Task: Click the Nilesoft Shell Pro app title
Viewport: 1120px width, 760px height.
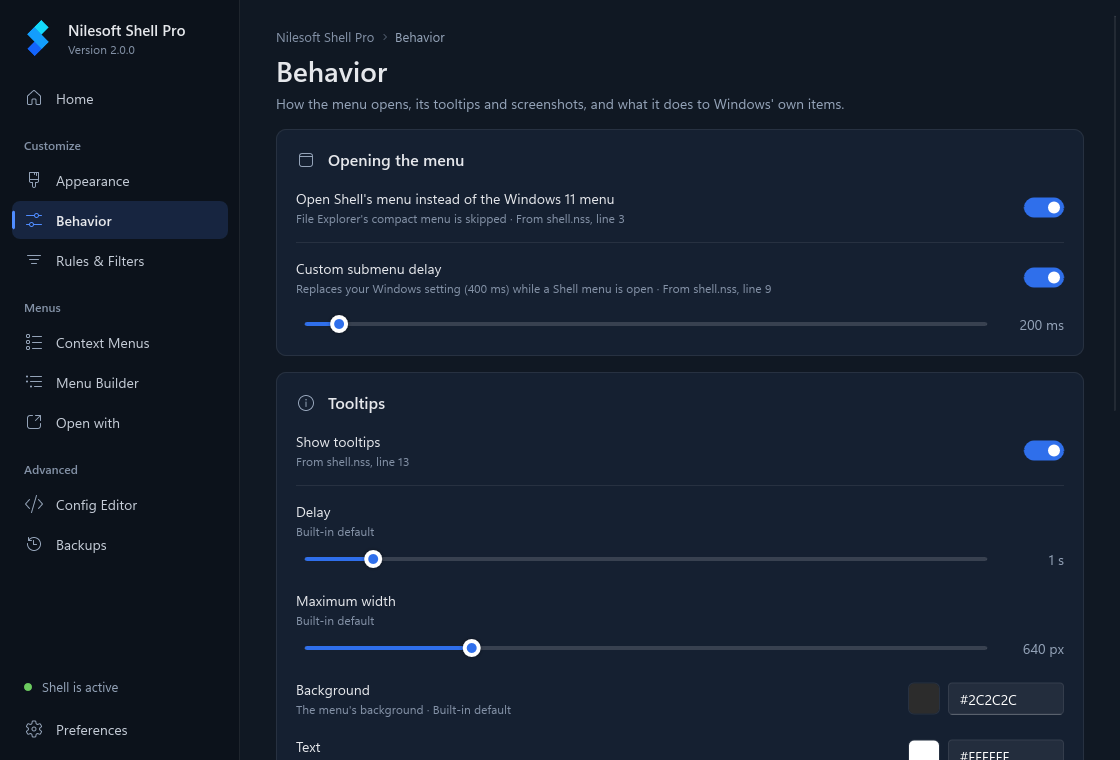Action: 126,31
